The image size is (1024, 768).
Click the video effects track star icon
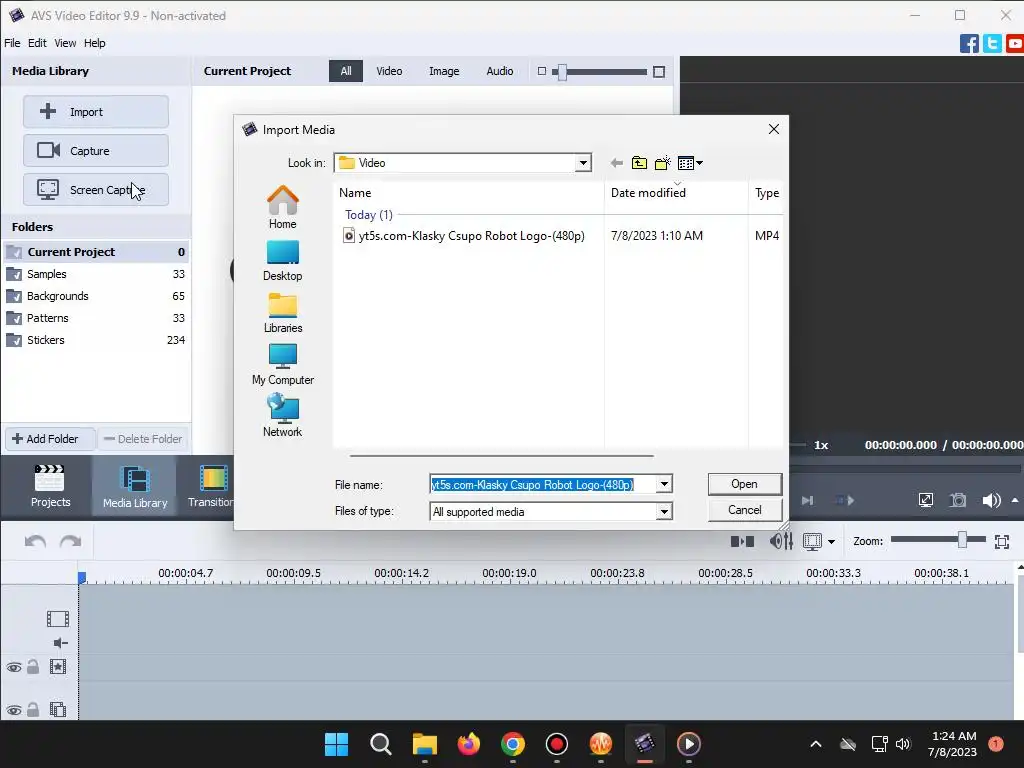tap(57, 667)
